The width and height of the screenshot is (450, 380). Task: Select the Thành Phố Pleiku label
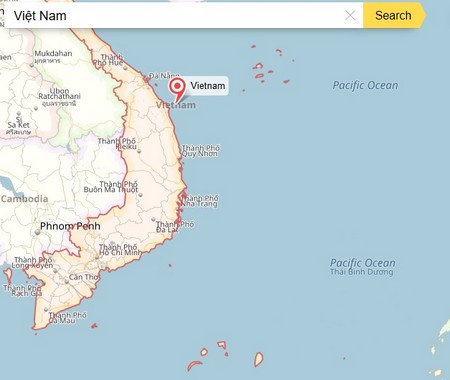point(117,144)
